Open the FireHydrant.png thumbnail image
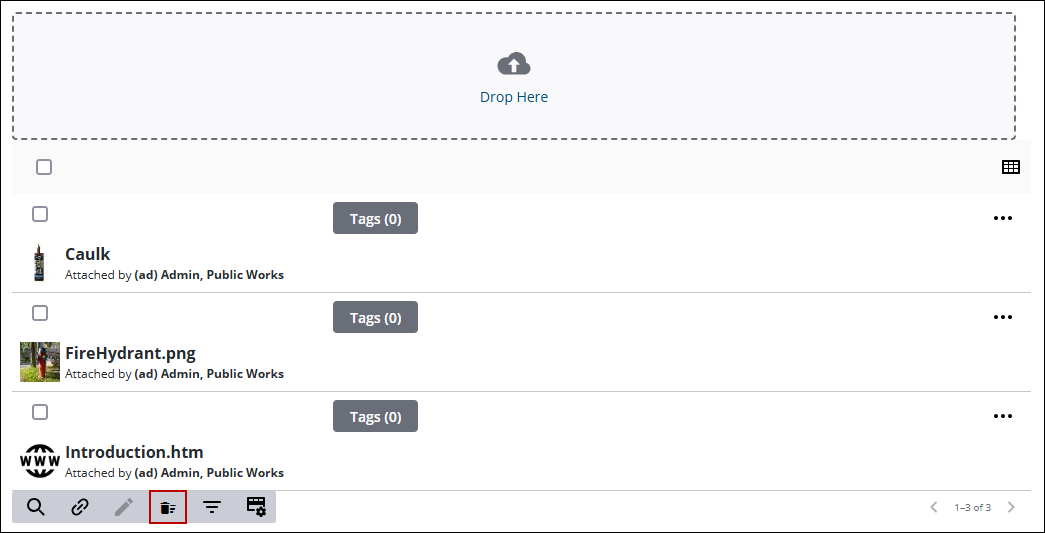 click(40, 362)
